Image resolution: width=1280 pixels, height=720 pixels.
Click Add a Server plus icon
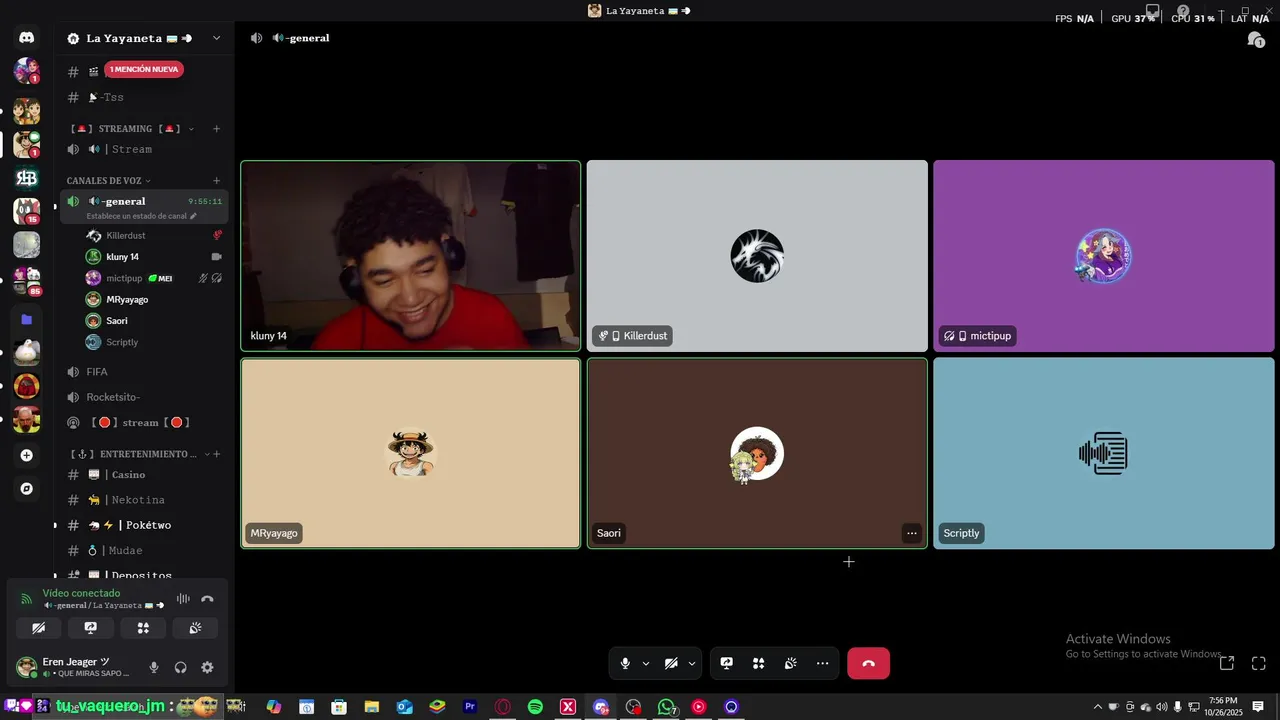click(x=27, y=455)
